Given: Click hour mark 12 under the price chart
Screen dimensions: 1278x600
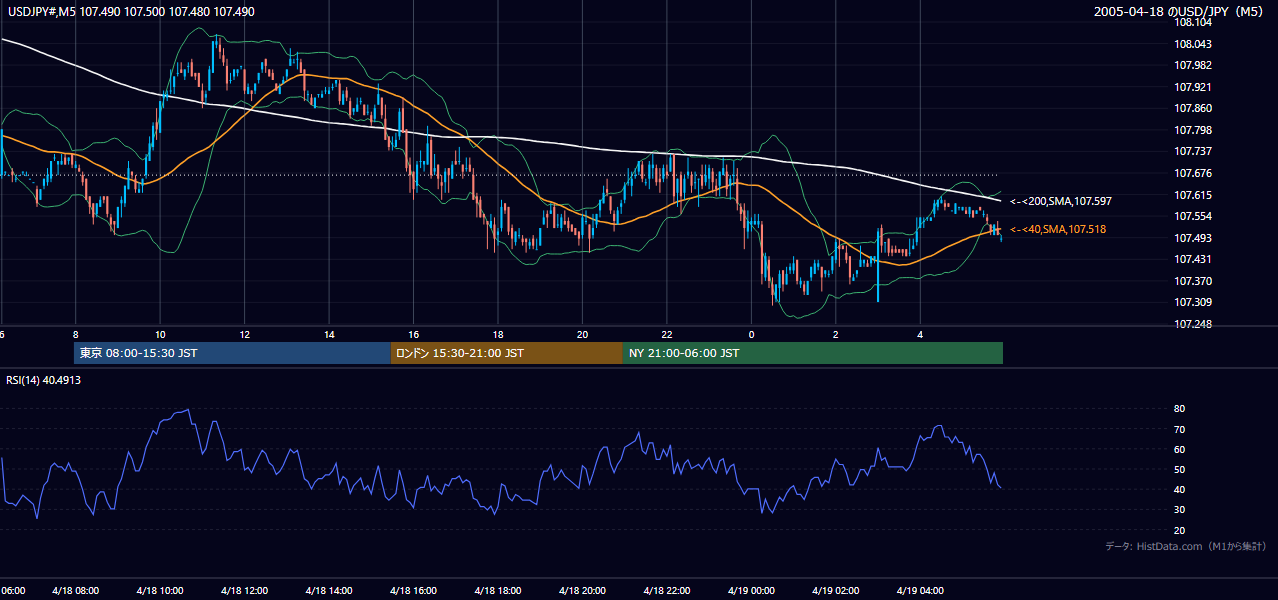Looking at the screenshot, I should [x=244, y=334].
